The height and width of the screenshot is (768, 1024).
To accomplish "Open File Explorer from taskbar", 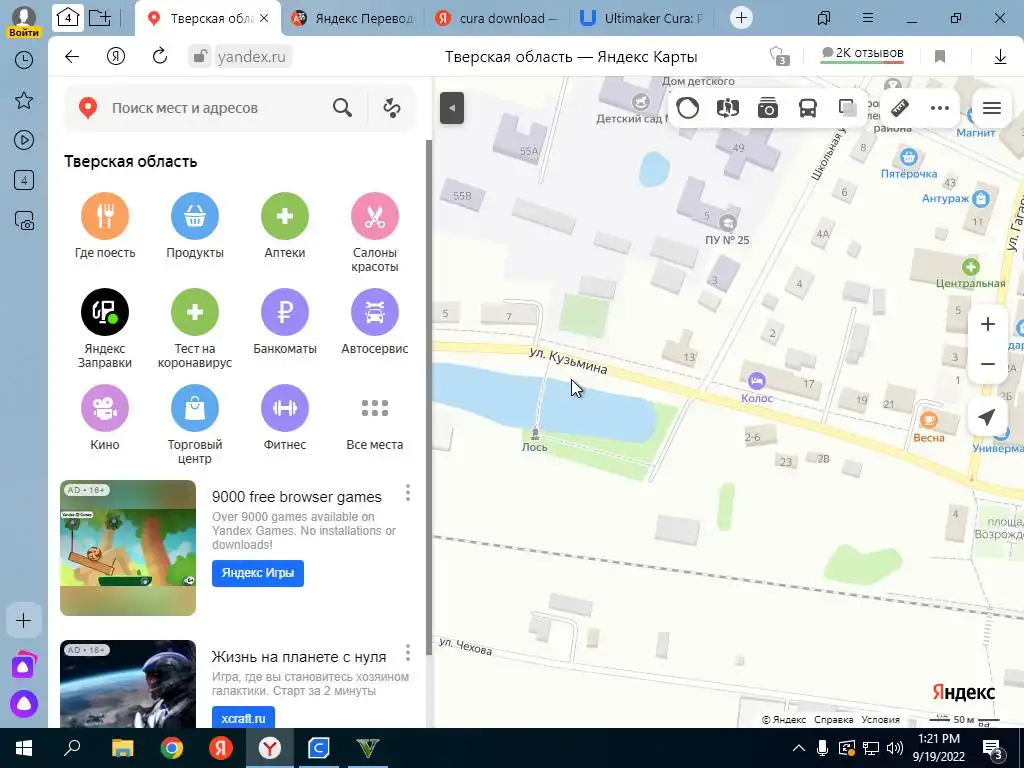I will coord(122,748).
